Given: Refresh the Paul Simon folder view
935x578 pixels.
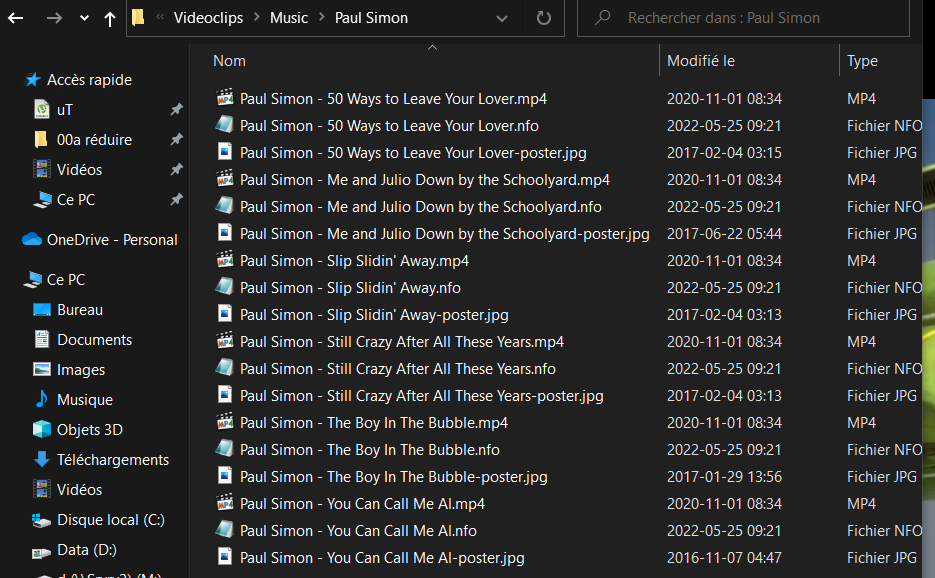Looking at the screenshot, I should pos(544,18).
